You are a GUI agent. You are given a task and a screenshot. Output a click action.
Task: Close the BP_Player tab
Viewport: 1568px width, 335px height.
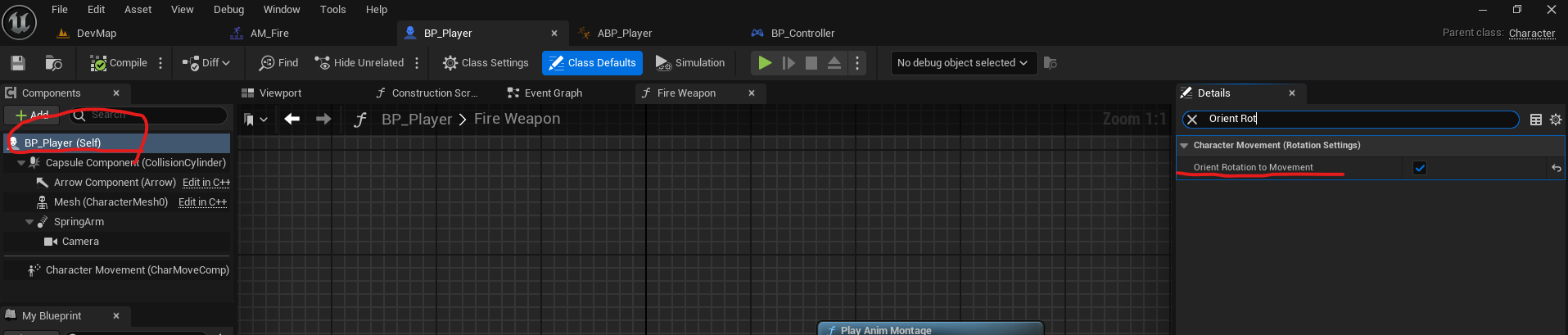pyautogui.click(x=554, y=34)
